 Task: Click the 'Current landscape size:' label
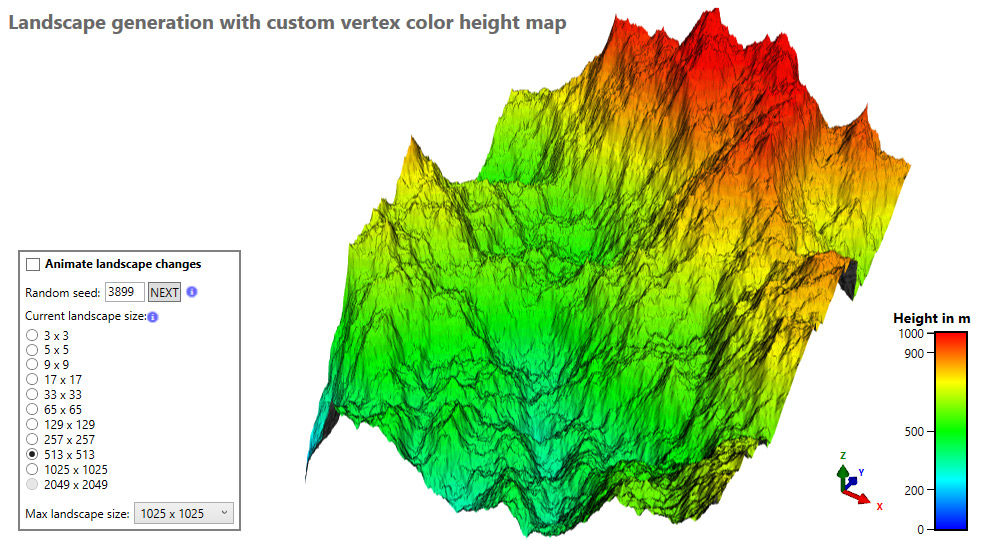point(85,316)
